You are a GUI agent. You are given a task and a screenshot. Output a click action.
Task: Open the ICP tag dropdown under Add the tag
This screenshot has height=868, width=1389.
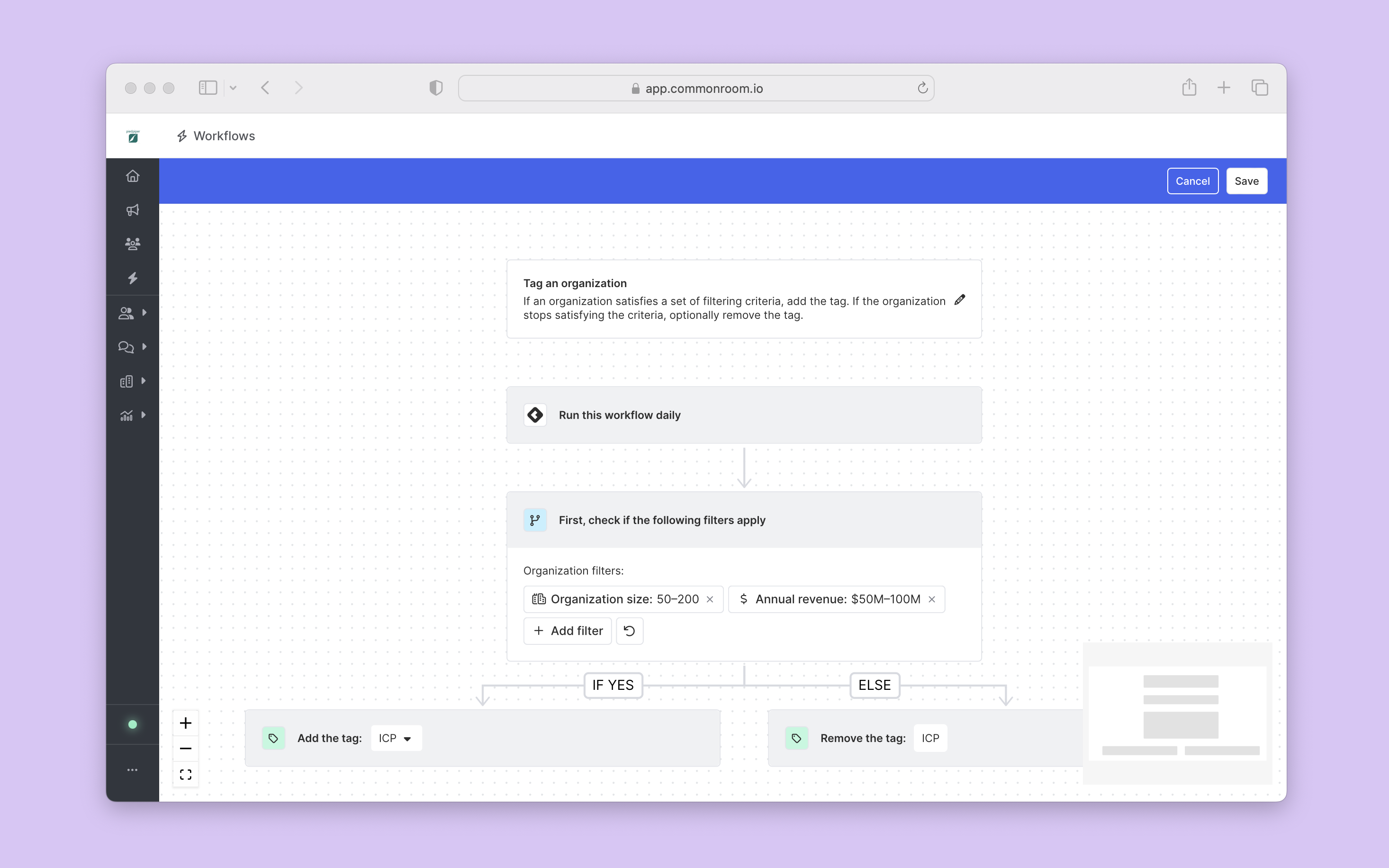396,738
